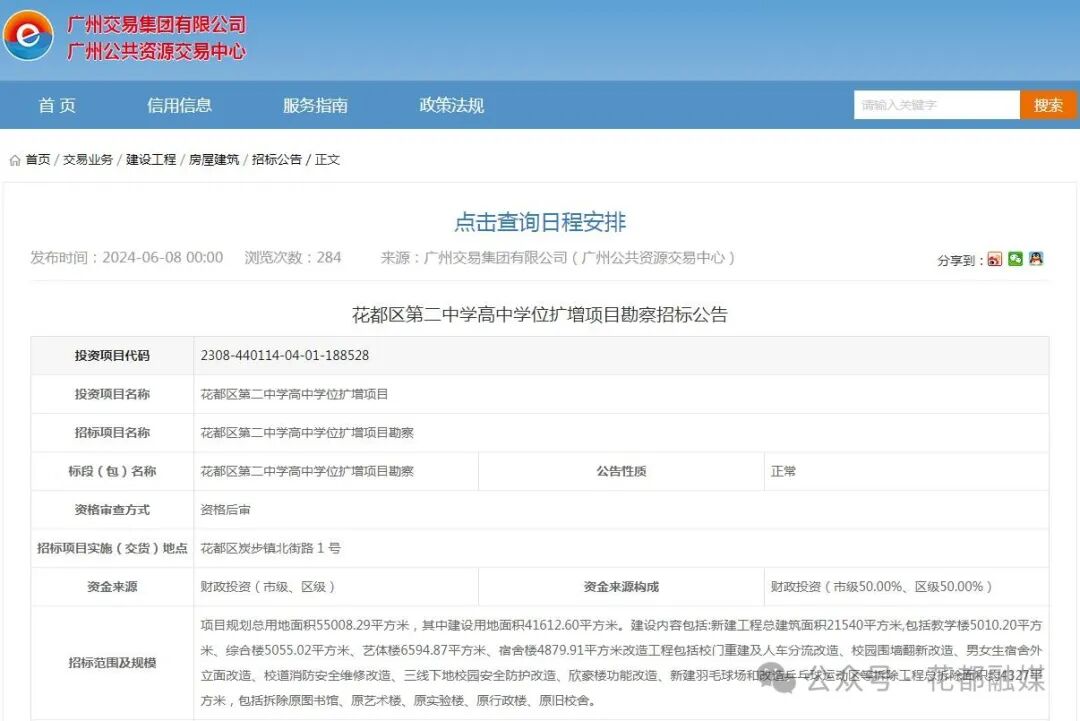The width and height of the screenshot is (1080, 721).
Task: Go to 招标公告 in breadcrumb
Action: 277,160
